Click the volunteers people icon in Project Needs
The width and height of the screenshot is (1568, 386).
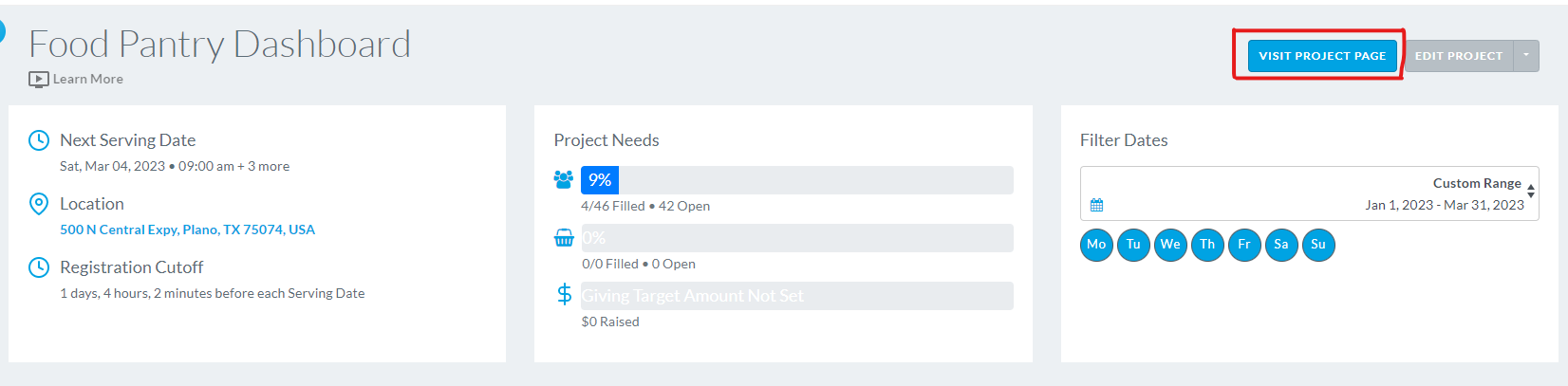point(564,178)
